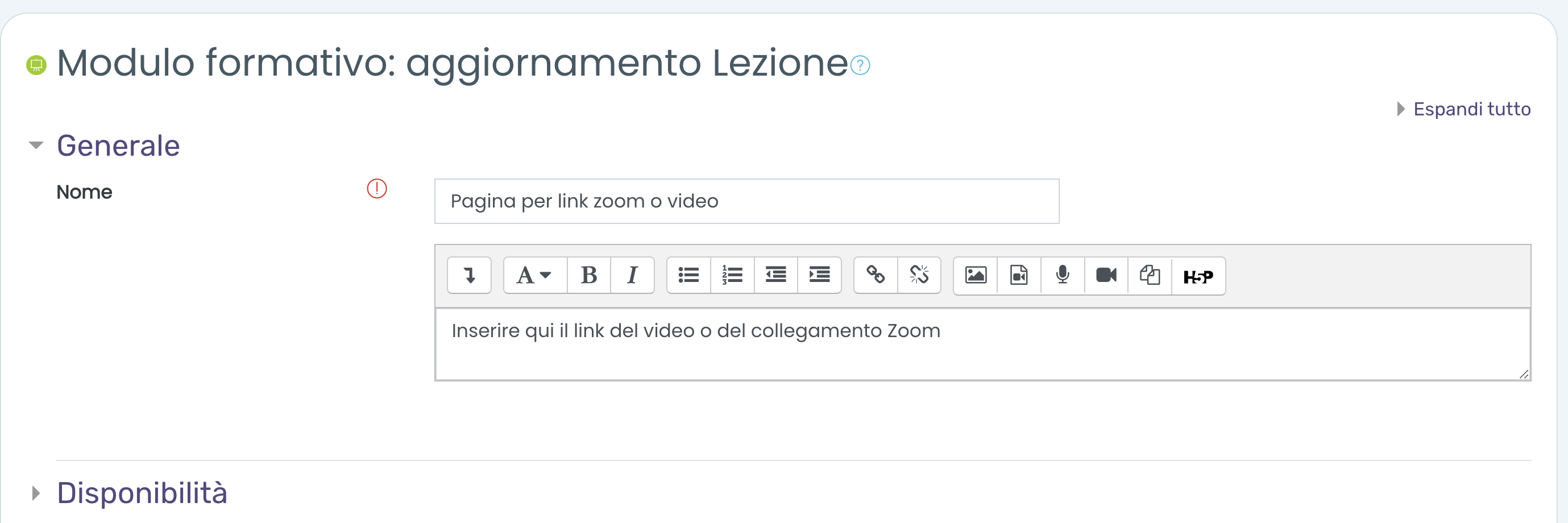This screenshot has height=523, width=1568.
Task: Open the manage files tool
Action: pyautogui.click(x=1150, y=275)
